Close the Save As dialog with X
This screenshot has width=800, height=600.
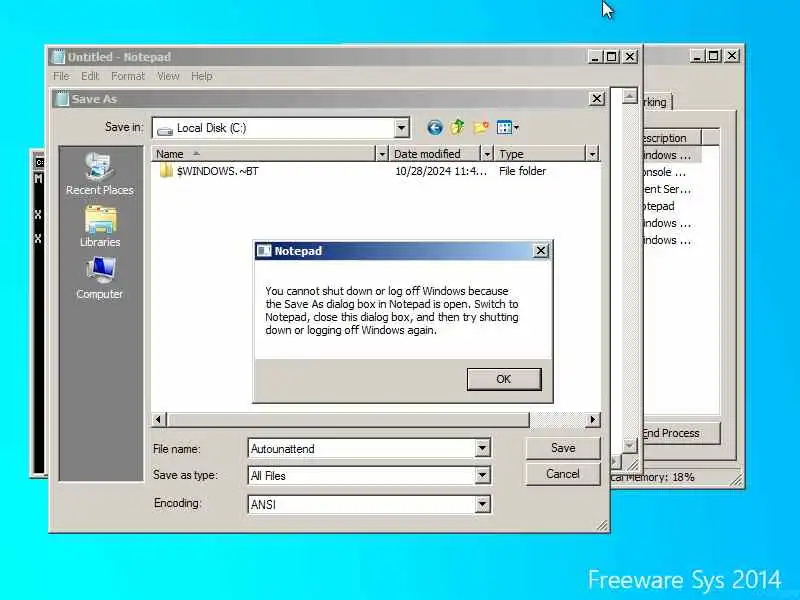[596, 98]
